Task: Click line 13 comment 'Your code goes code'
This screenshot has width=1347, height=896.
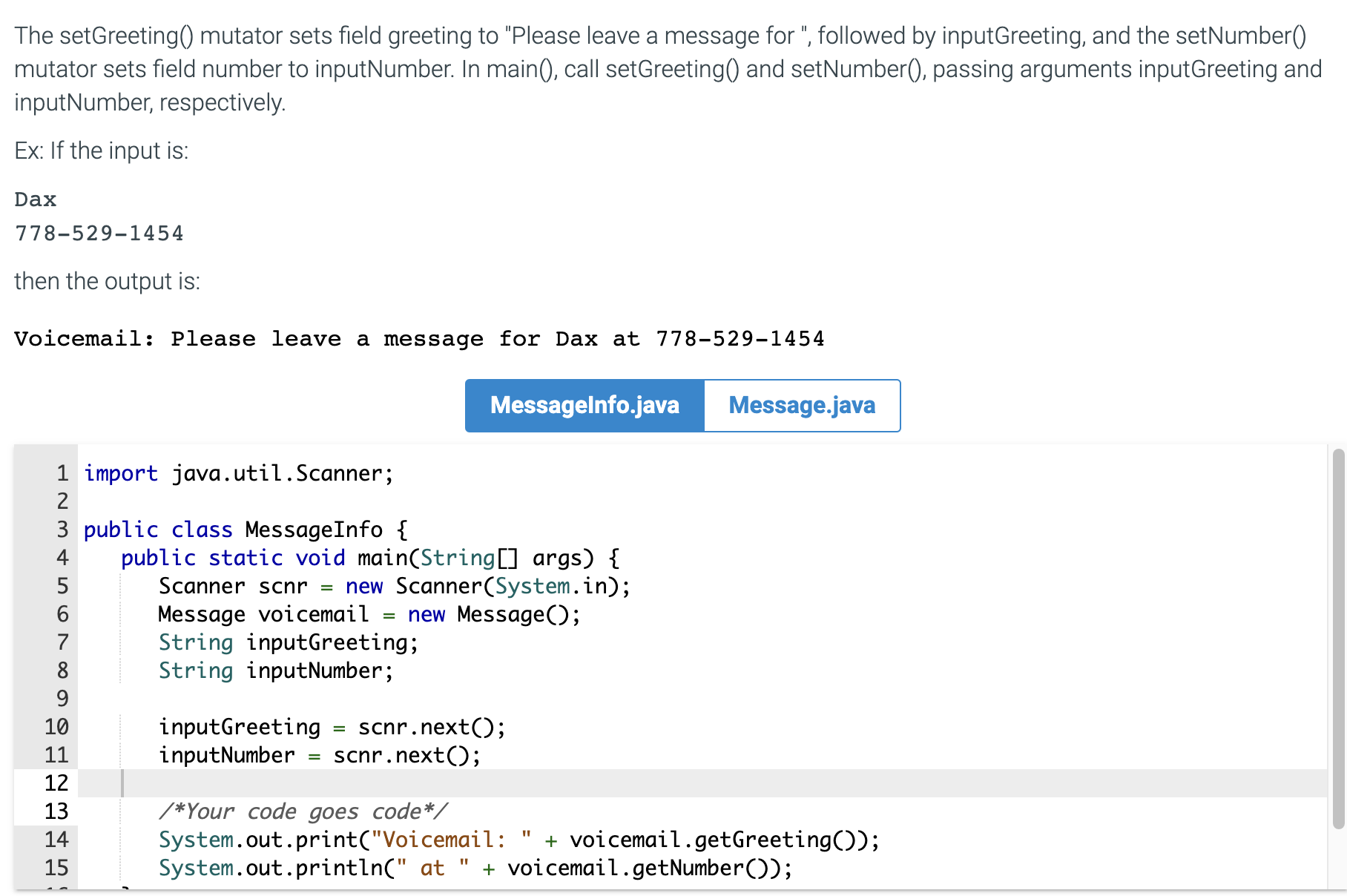Action: 304,811
